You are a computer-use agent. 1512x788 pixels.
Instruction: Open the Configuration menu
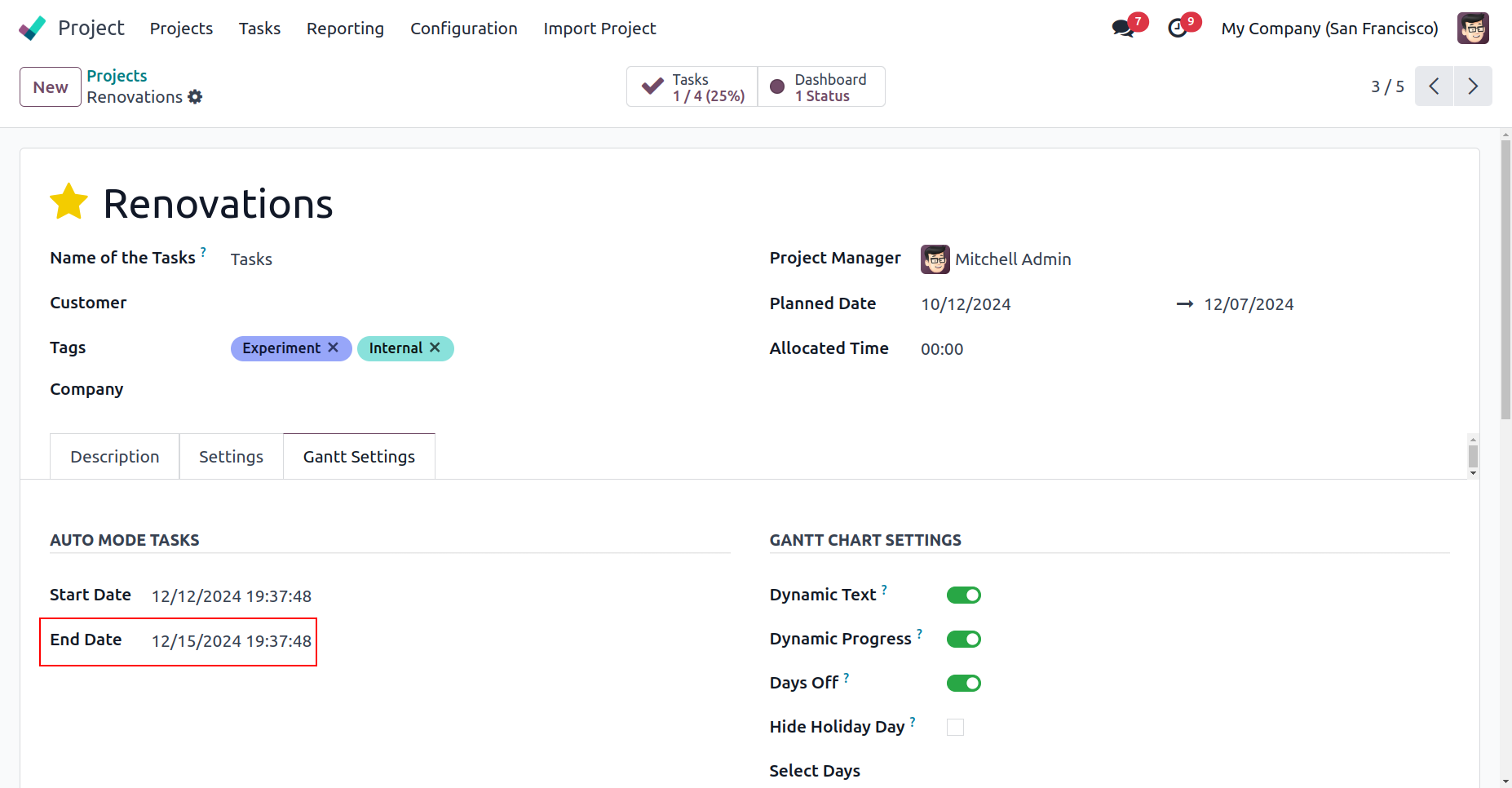tap(463, 29)
